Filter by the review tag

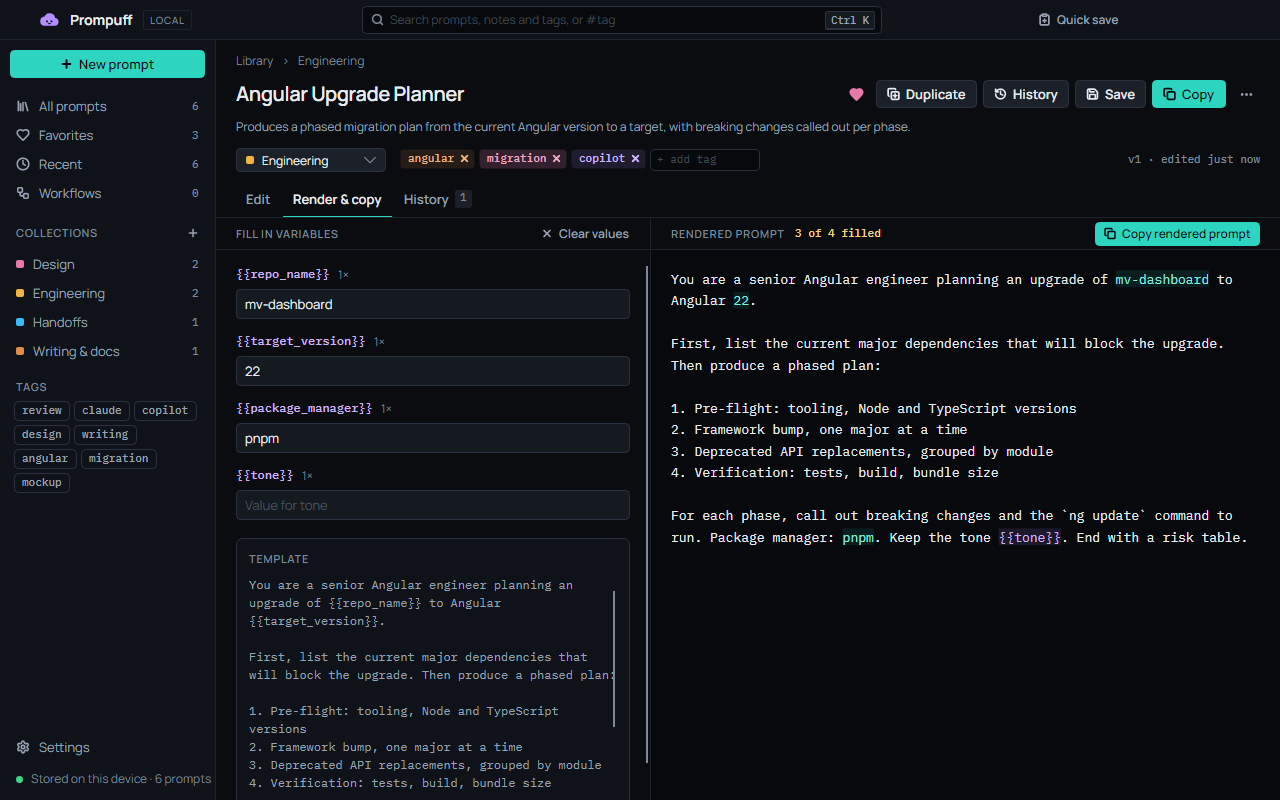click(42, 410)
